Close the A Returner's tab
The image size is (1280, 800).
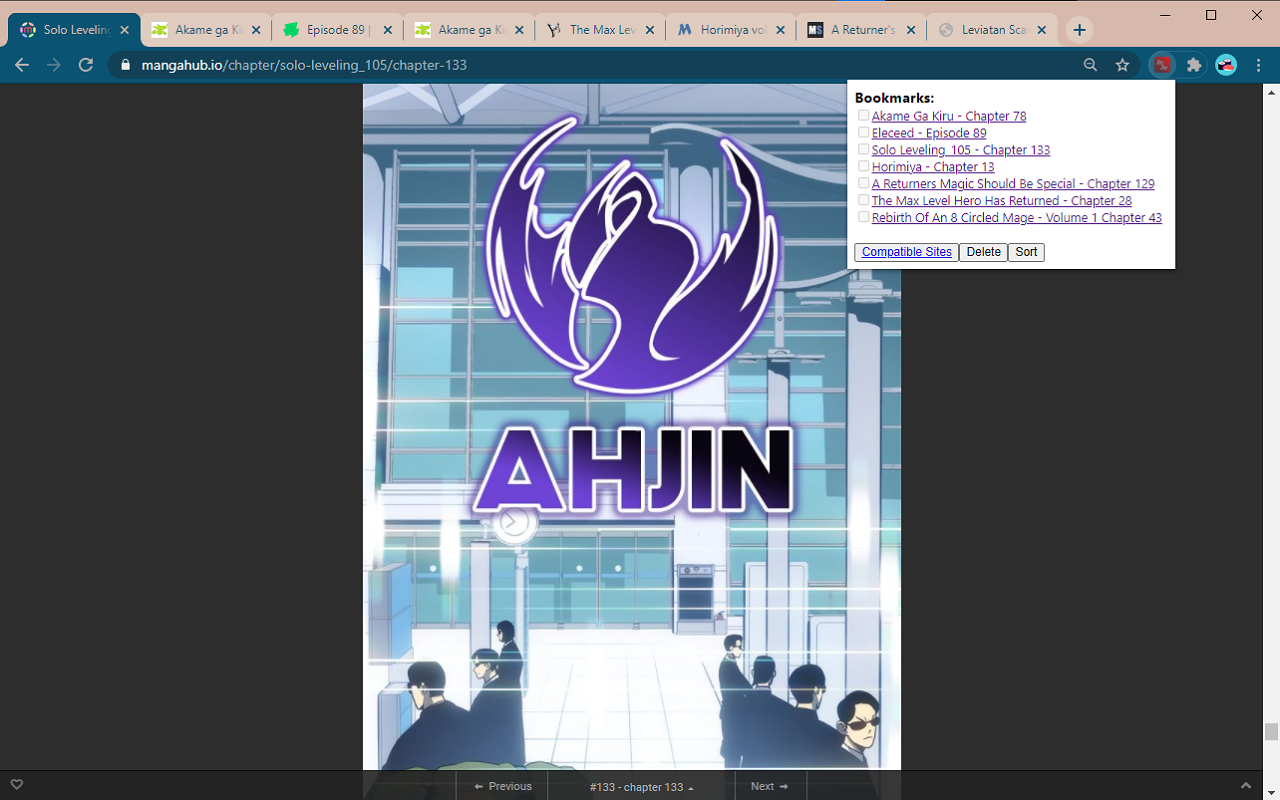[912, 30]
